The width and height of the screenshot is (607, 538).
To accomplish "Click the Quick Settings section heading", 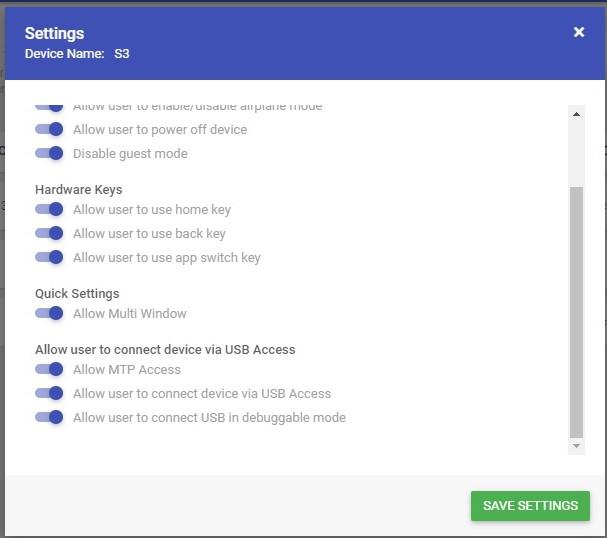I will pyautogui.click(x=77, y=293).
